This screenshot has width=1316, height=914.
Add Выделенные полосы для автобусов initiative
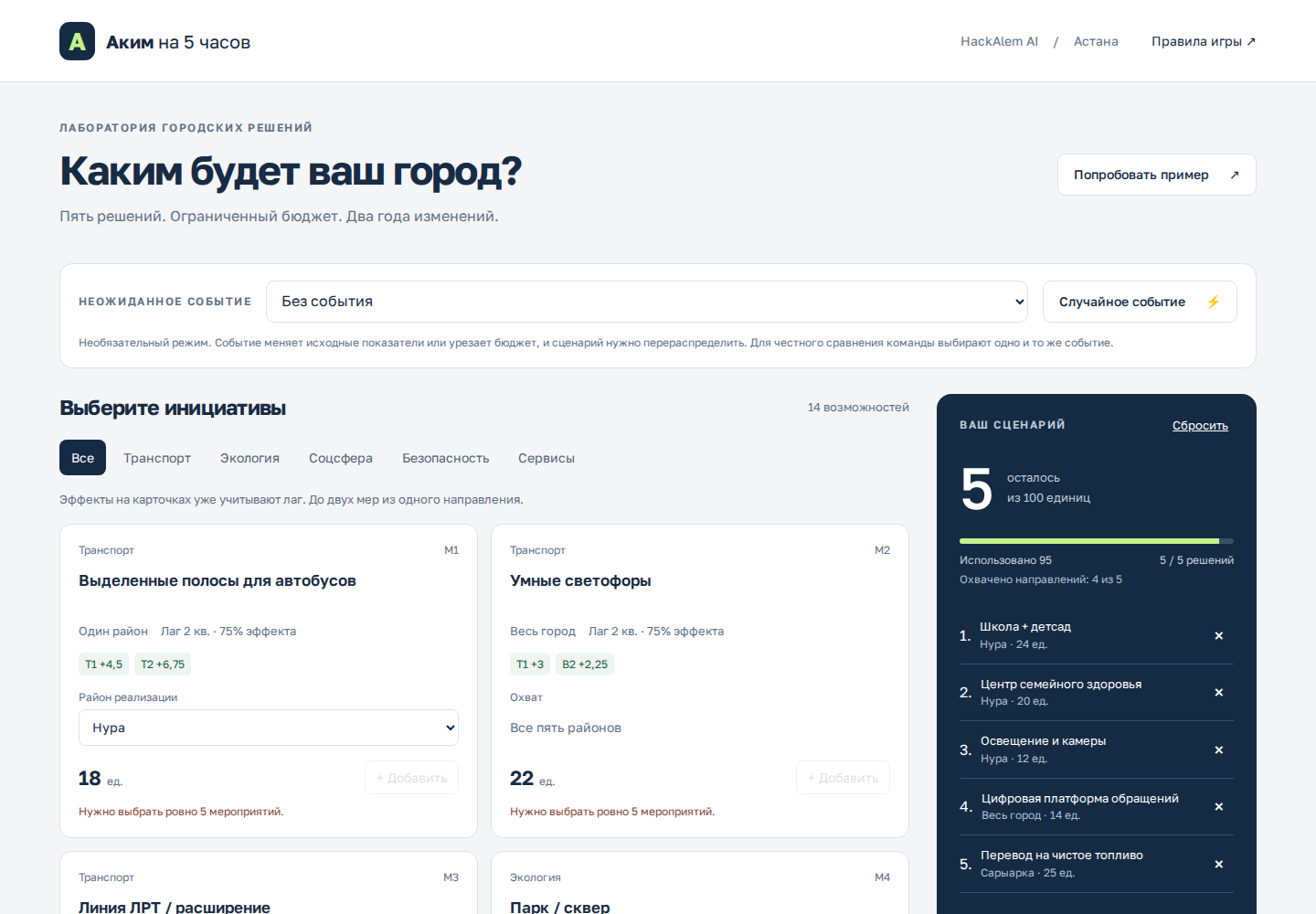(x=411, y=778)
